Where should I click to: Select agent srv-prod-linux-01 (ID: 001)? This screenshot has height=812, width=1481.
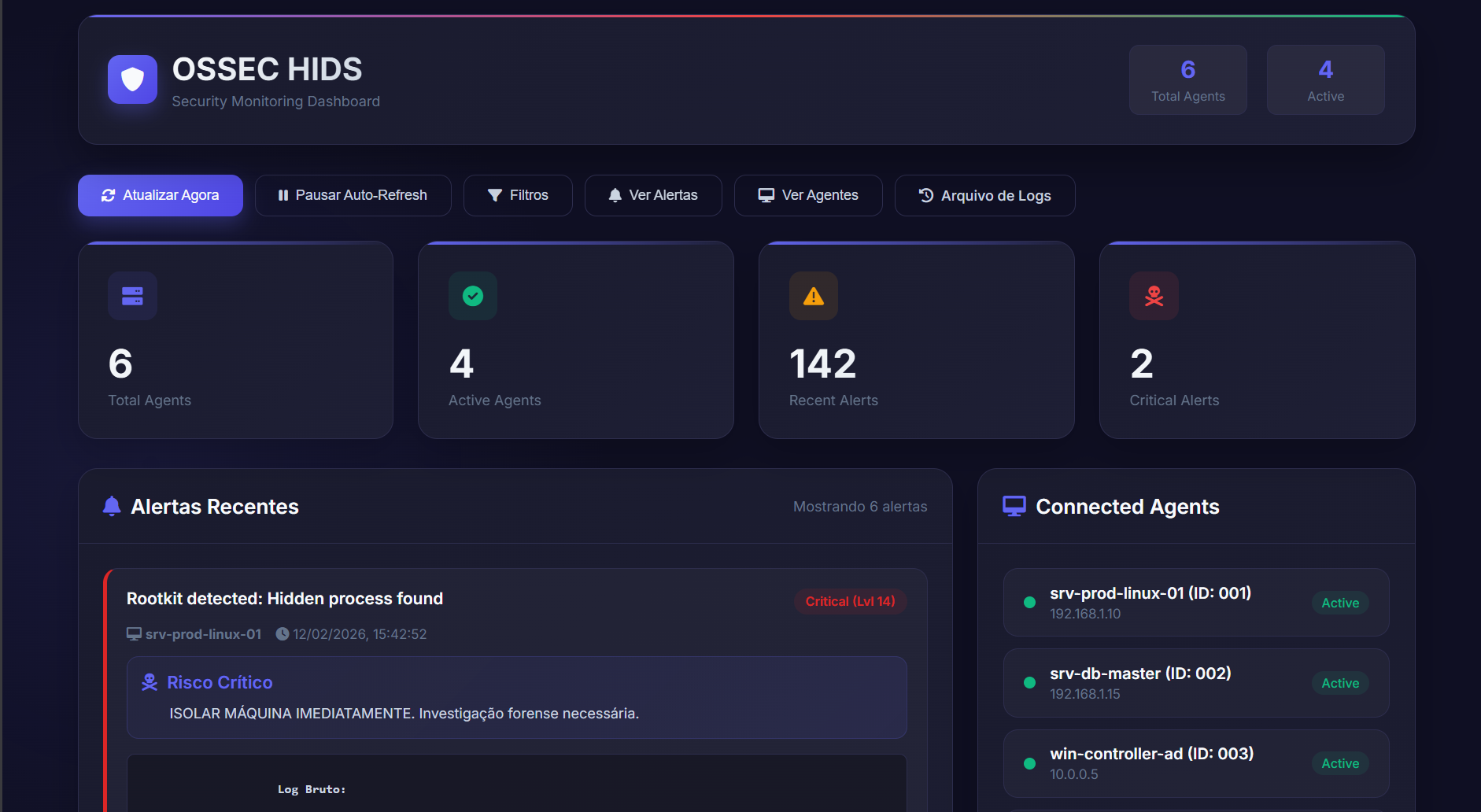click(x=1196, y=603)
